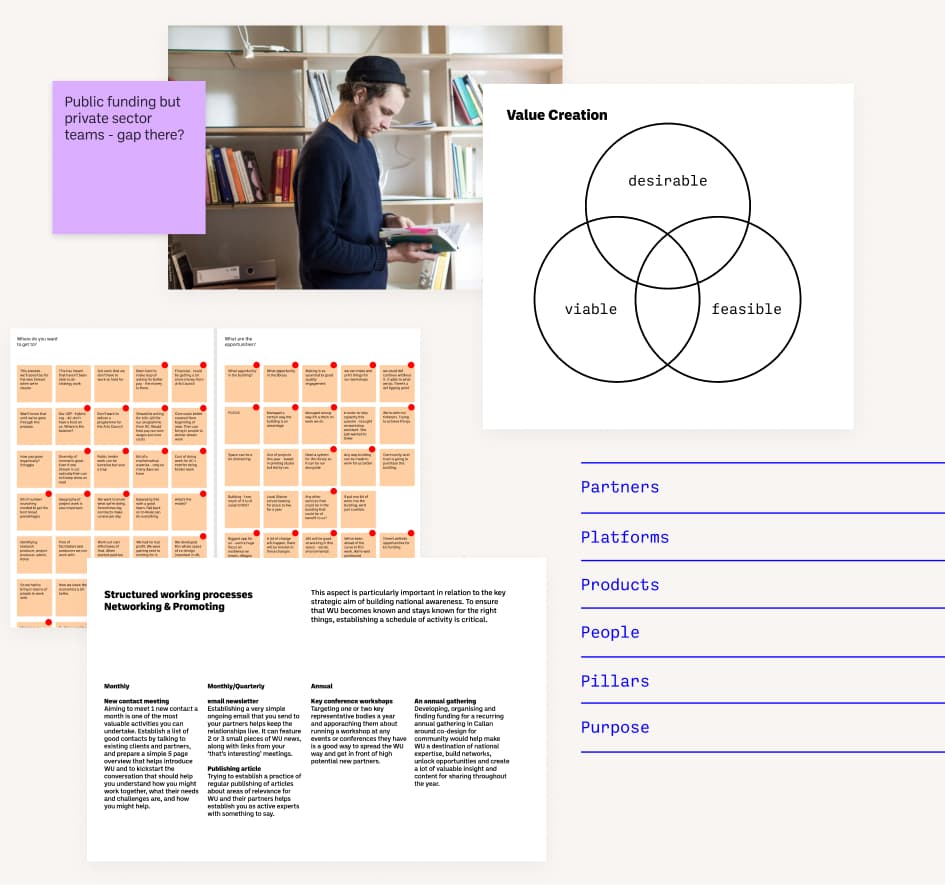Click the paragraph beginning 'This aspect is particularly important'
Screen dimensions: 945x886
(x=408, y=606)
